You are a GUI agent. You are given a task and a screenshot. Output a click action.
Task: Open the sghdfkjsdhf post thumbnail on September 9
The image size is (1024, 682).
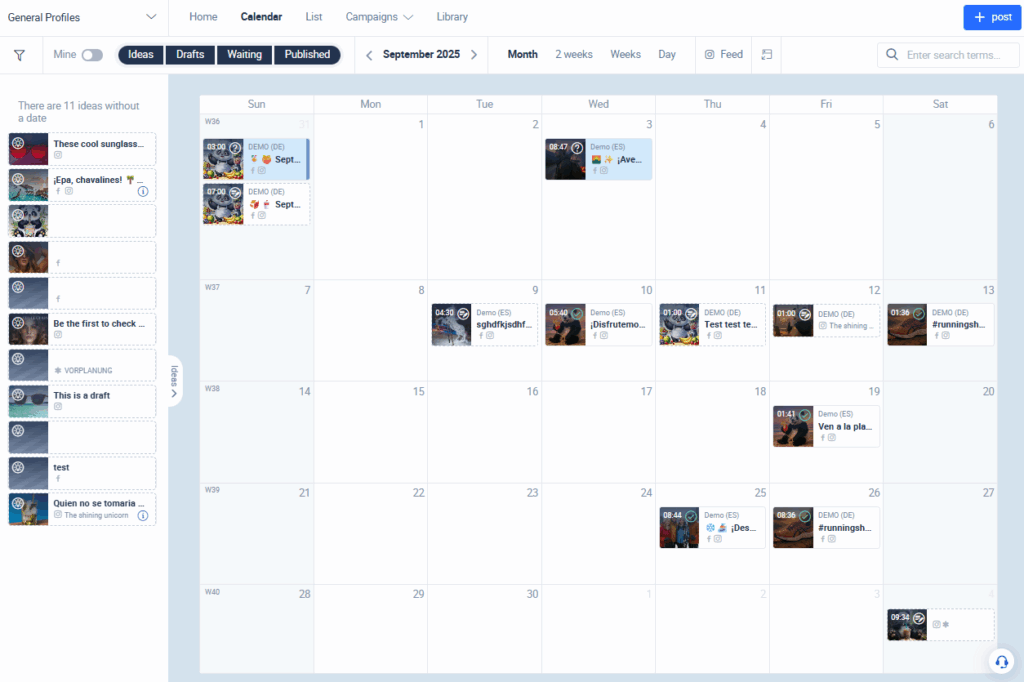click(451, 324)
